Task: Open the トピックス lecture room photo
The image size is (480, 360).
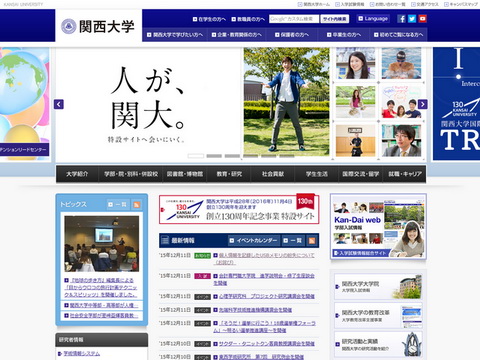Action: [x=102, y=243]
